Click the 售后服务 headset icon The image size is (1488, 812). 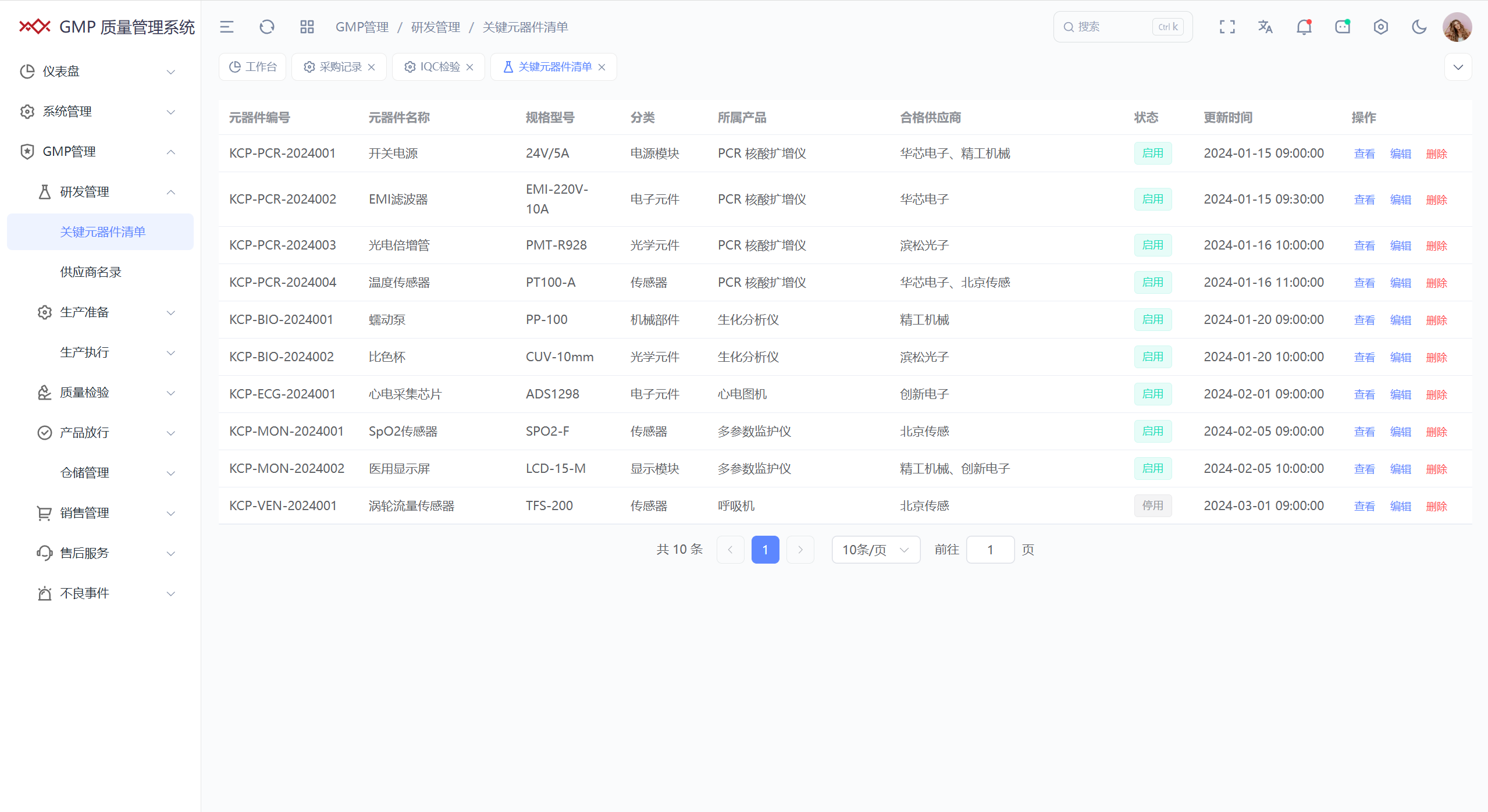(45, 553)
